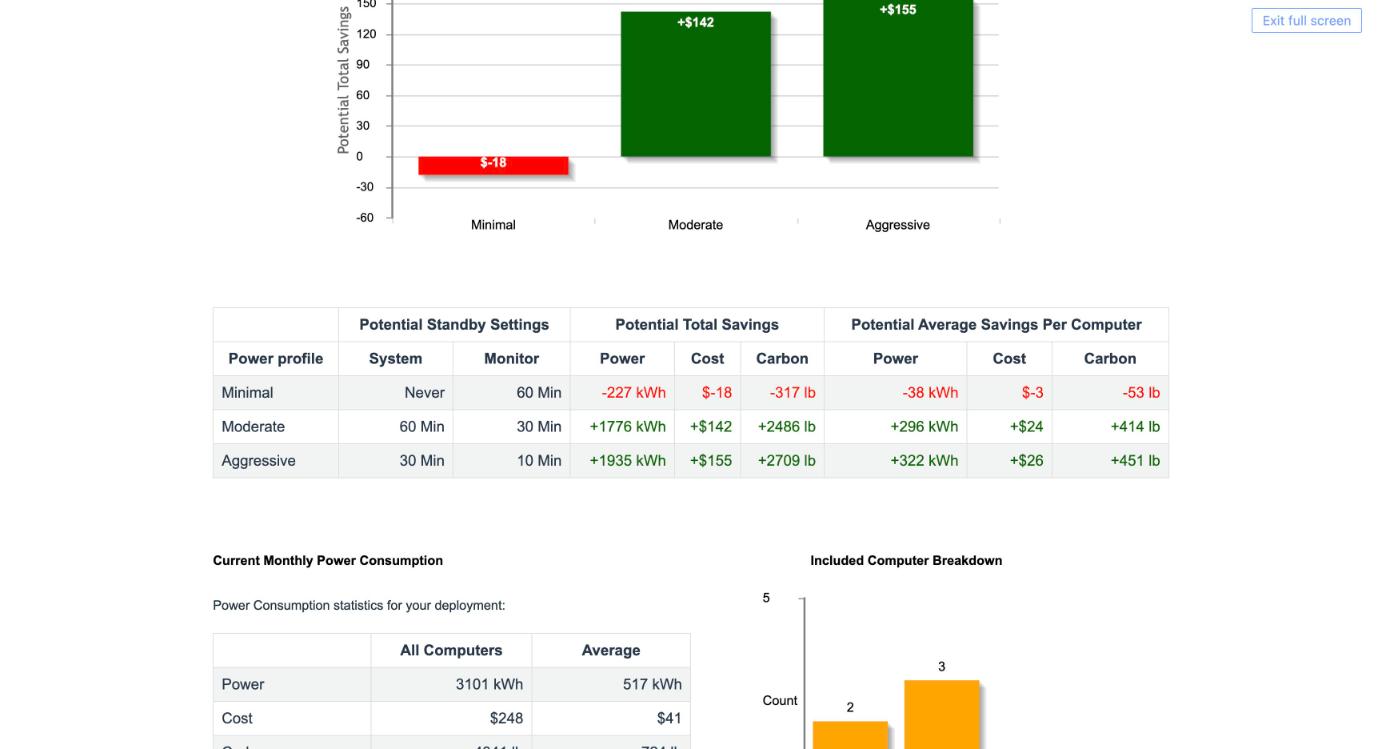The image size is (1382, 749).
Task: Click the Exit full screen button
Action: point(1306,20)
